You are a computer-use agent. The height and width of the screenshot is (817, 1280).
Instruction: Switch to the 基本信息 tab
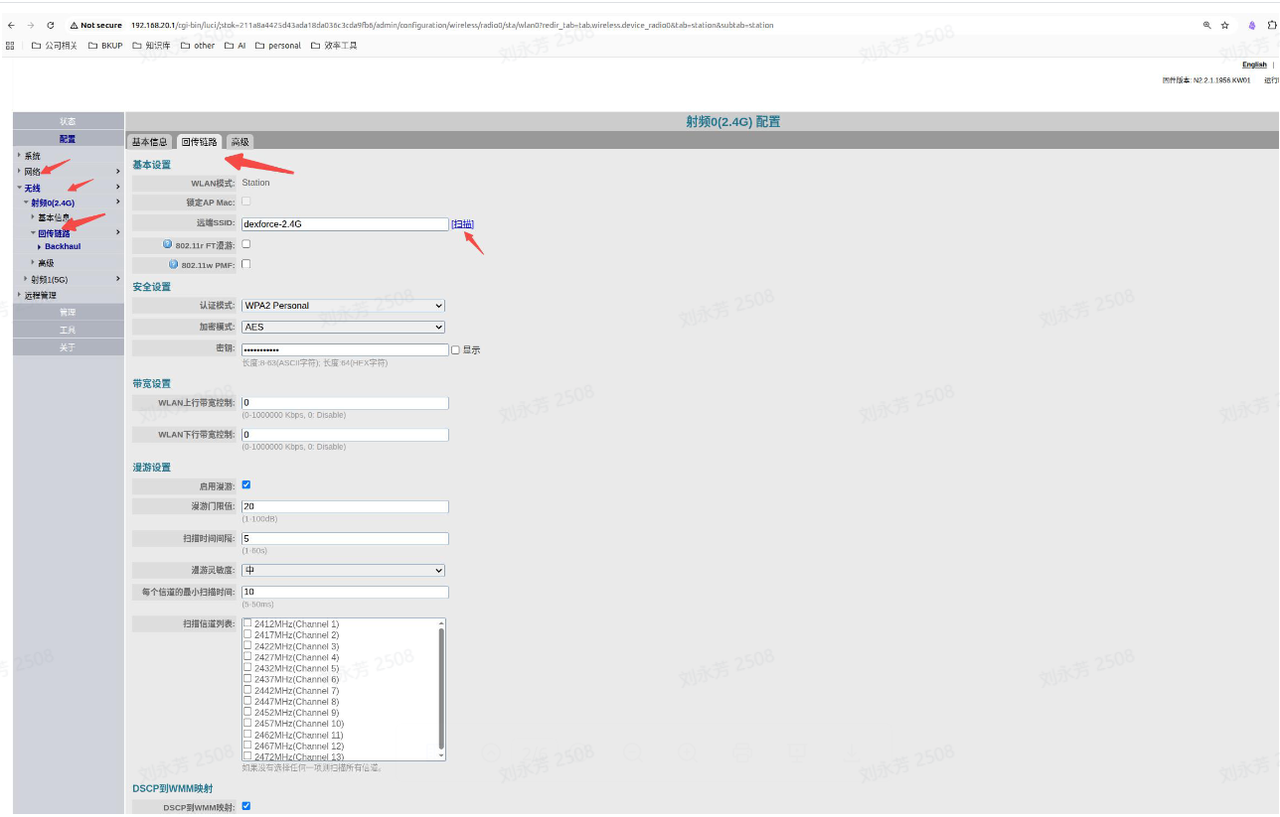[x=150, y=142]
